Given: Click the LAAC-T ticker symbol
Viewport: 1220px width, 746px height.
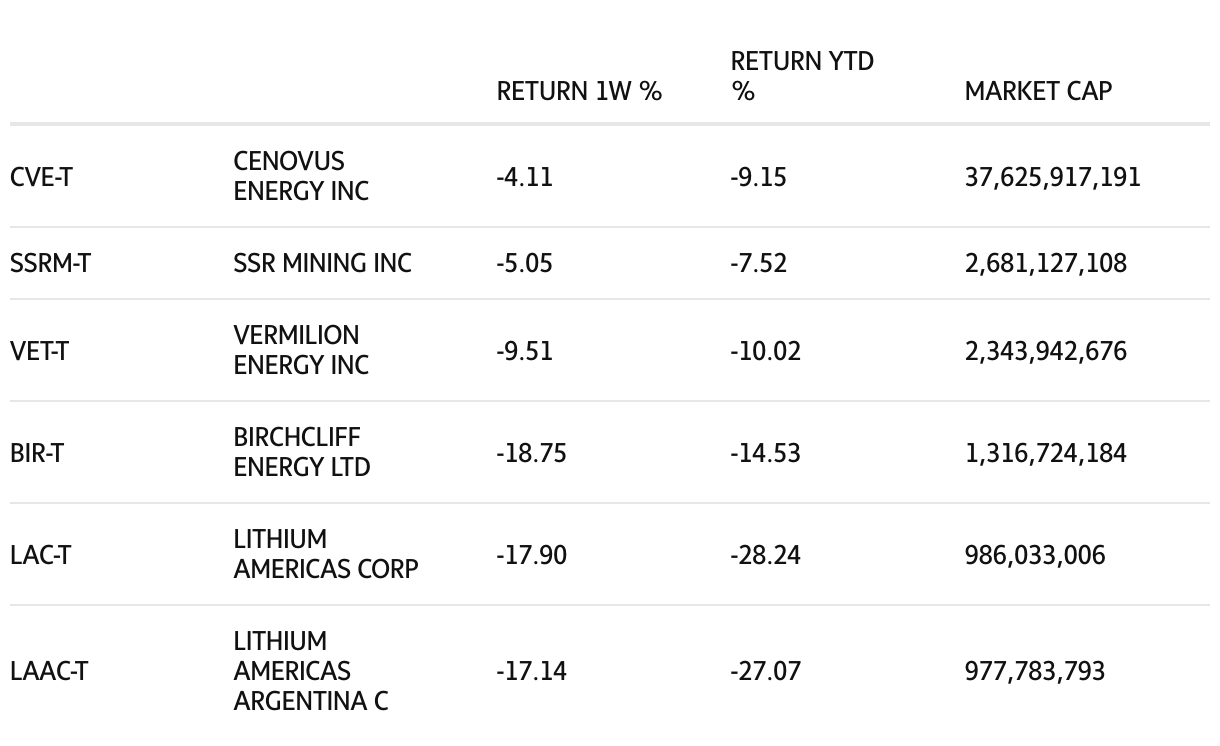Looking at the screenshot, I should click(x=48, y=671).
